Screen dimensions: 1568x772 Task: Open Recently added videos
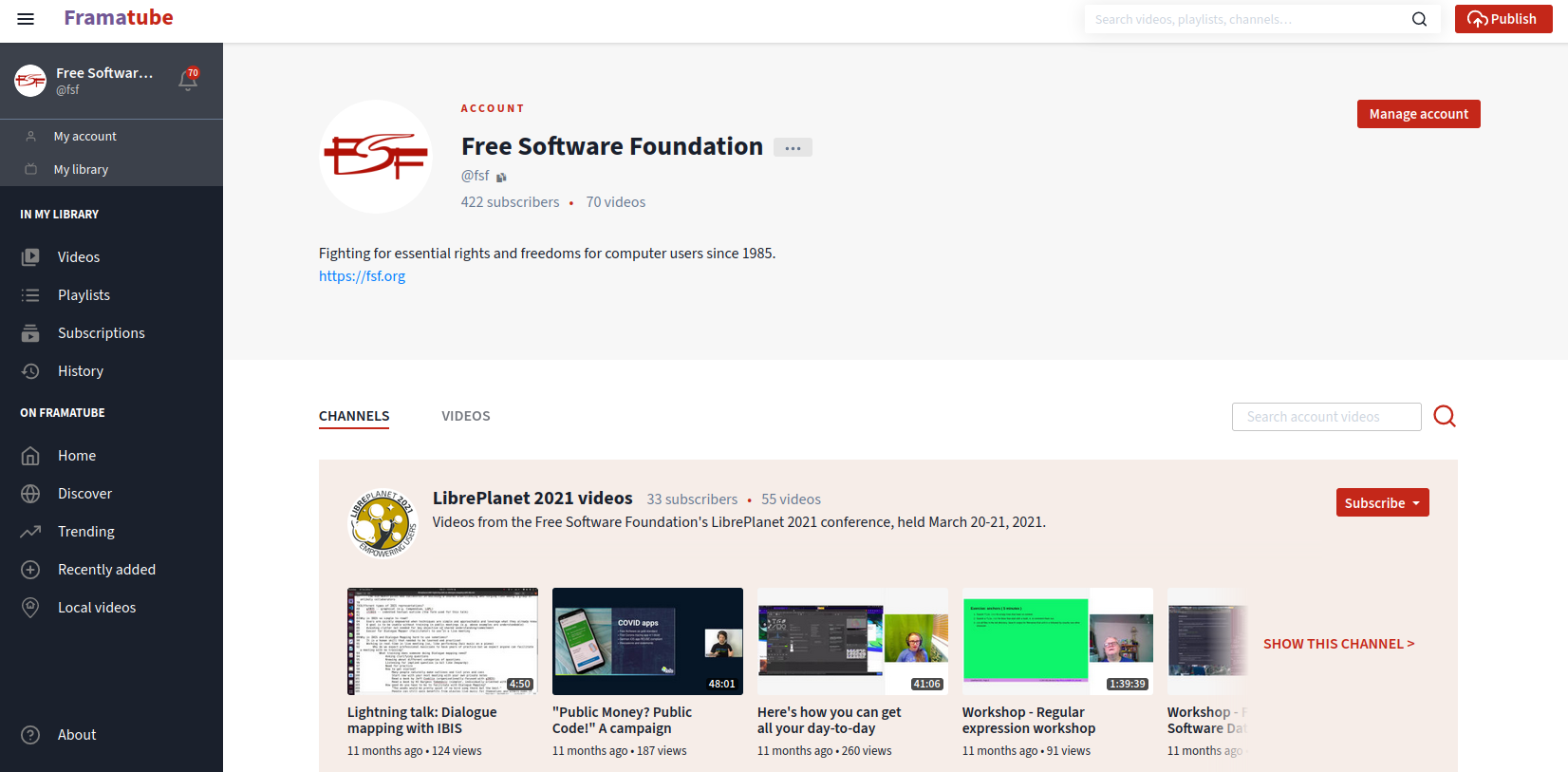106,570
